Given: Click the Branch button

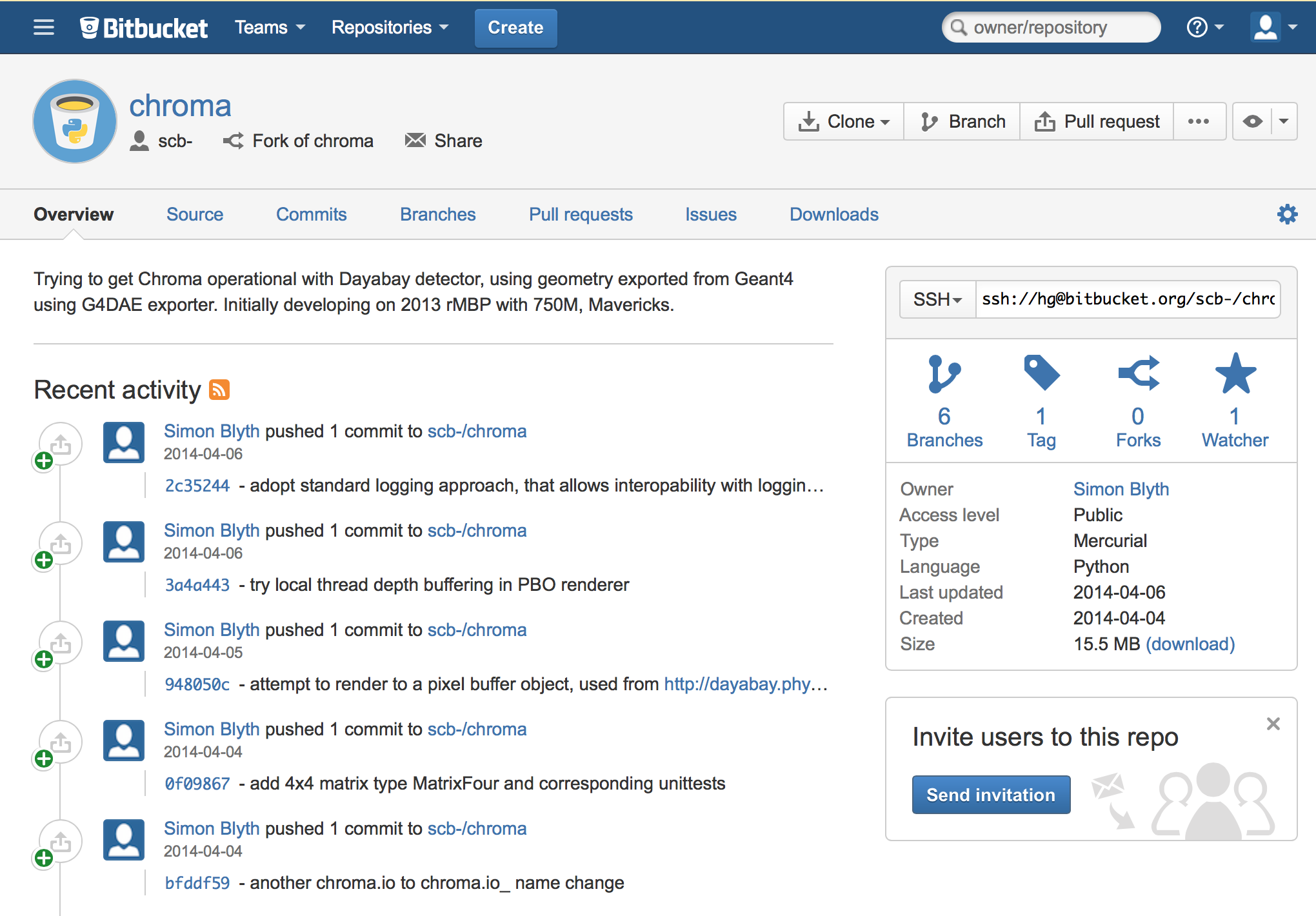Looking at the screenshot, I should click(x=962, y=121).
